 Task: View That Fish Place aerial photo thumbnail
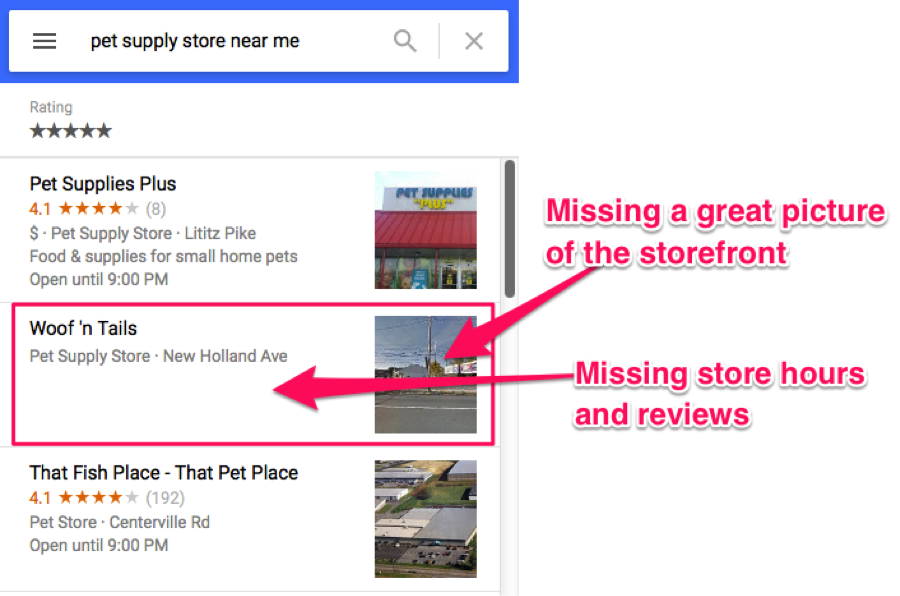pyautogui.click(x=425, y=518)
